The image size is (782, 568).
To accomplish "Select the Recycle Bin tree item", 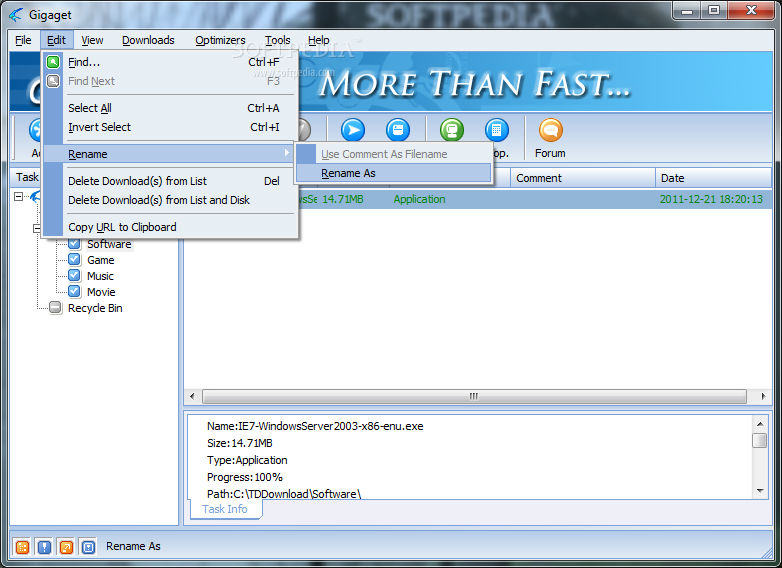I will (x=95, y=308).
